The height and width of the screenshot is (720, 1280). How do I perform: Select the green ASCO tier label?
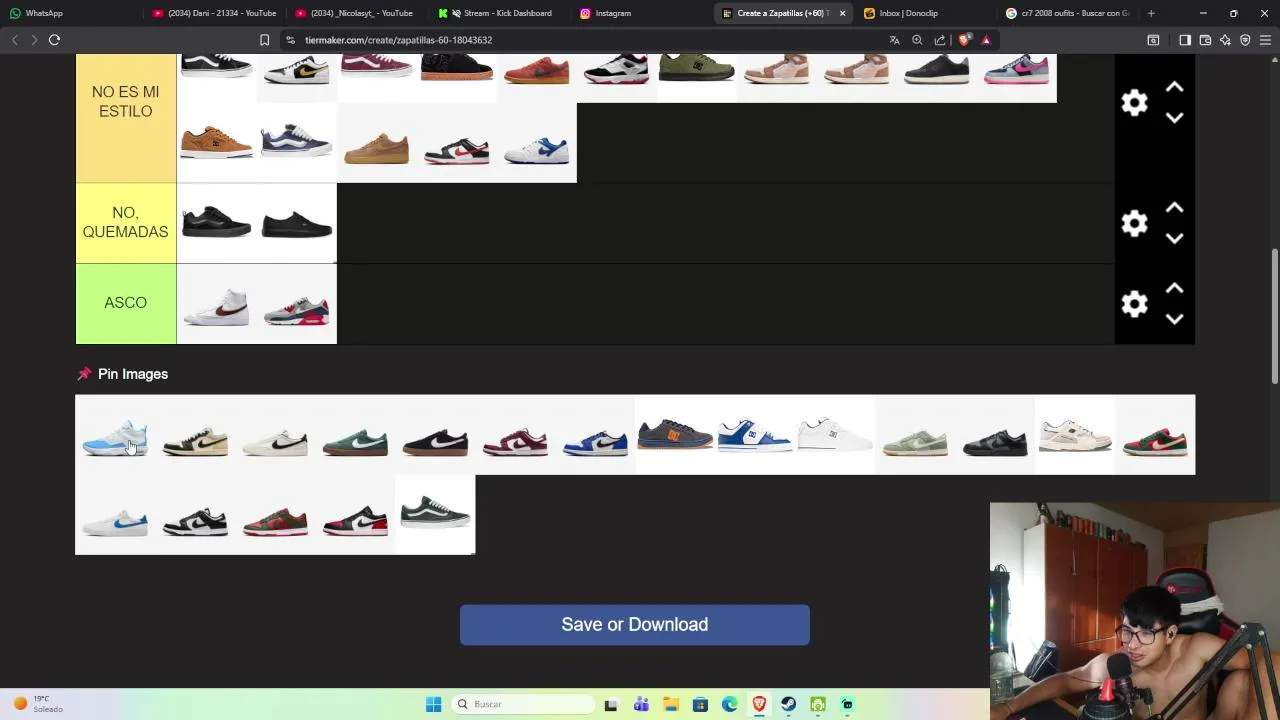tap(126, 303)
